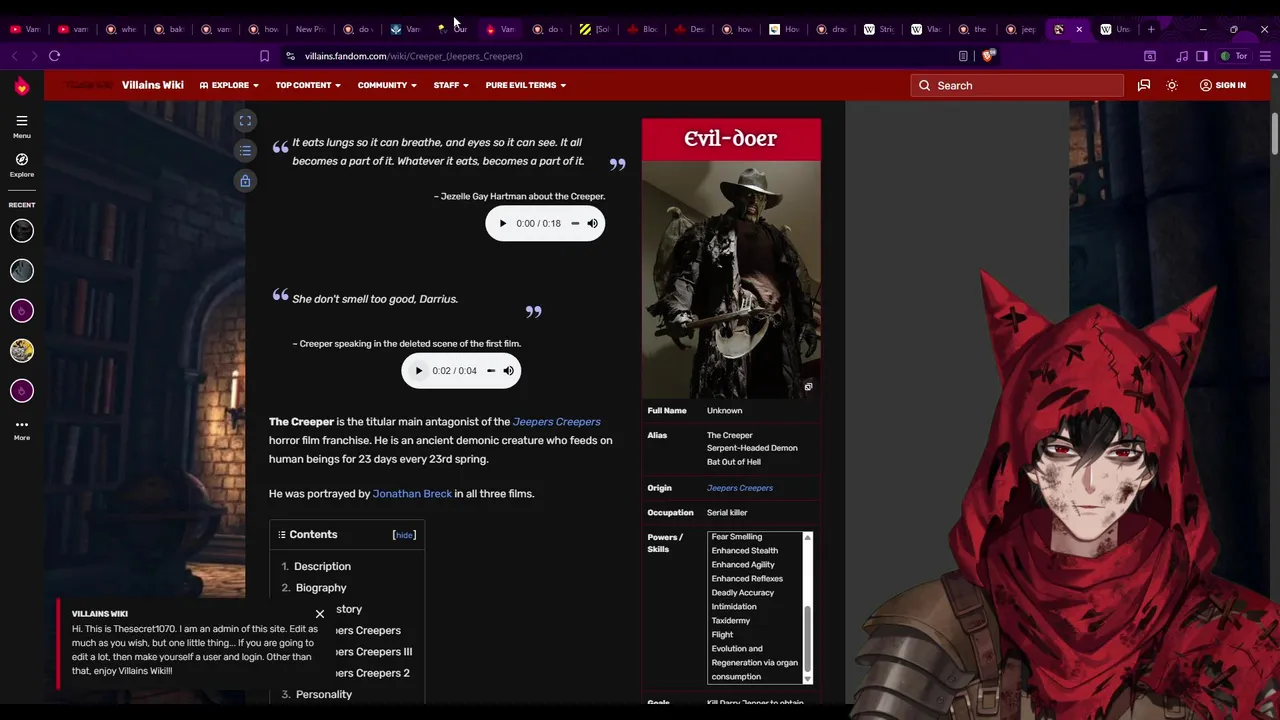Expand the Staff dropdown
This screenshot has height=720, width=1280.
[x=450, y=86]
